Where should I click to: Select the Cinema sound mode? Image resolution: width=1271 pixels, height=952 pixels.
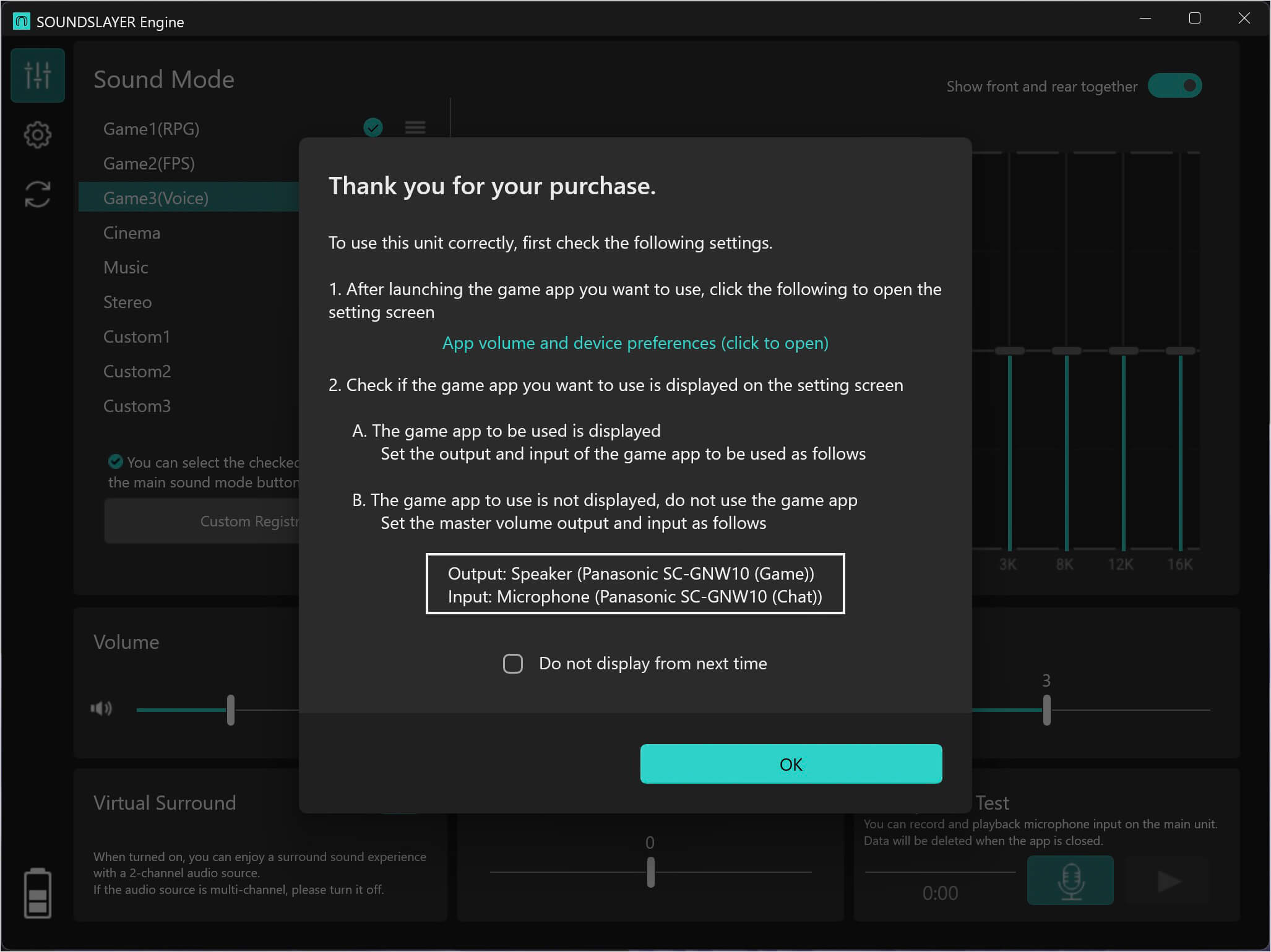pos(132,233)
